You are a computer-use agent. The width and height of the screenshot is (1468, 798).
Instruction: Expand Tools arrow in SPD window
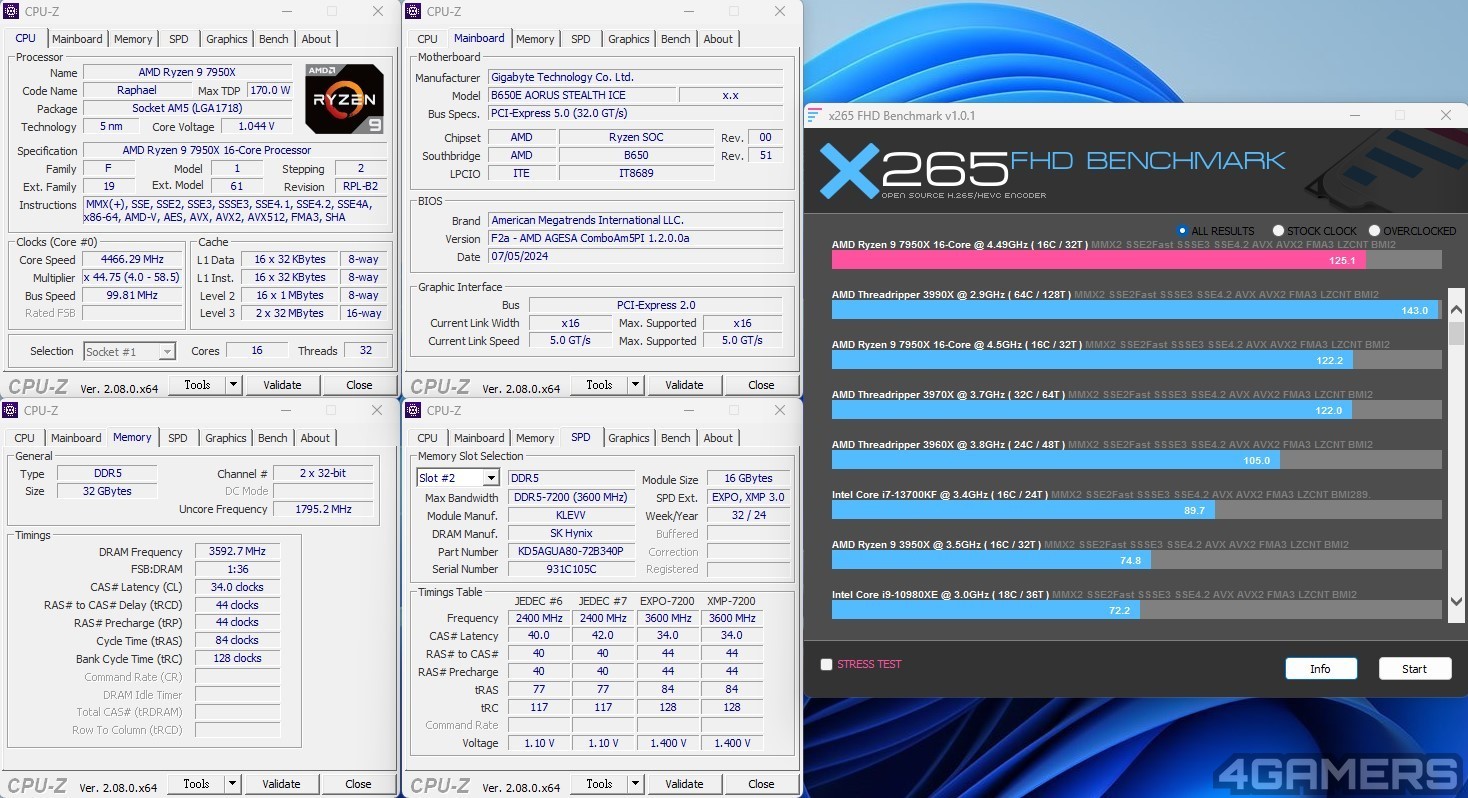[635, 784]
